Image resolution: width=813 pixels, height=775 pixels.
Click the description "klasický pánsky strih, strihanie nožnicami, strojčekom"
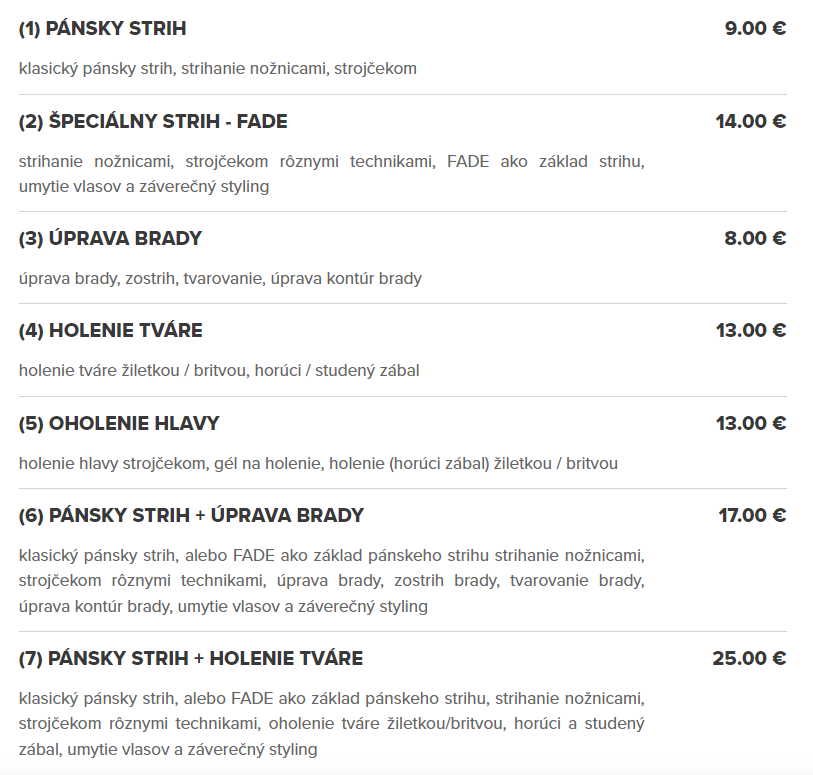point(218,69)
